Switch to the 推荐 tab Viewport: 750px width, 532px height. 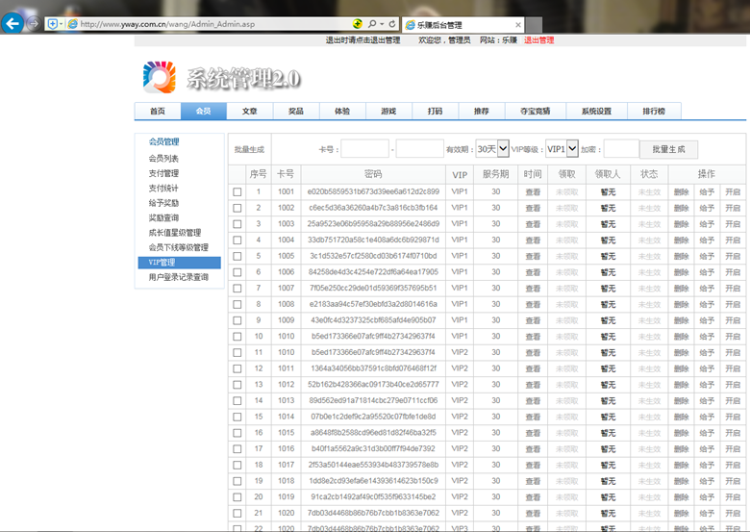(x=481, y=111)
